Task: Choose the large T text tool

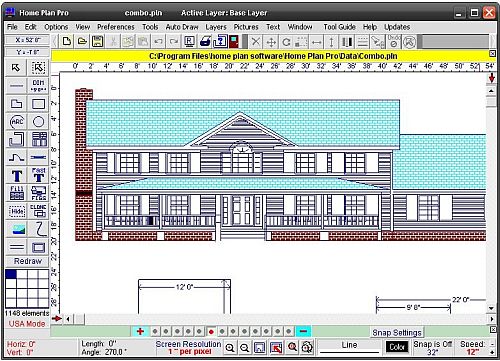Action: click(16, 176)
